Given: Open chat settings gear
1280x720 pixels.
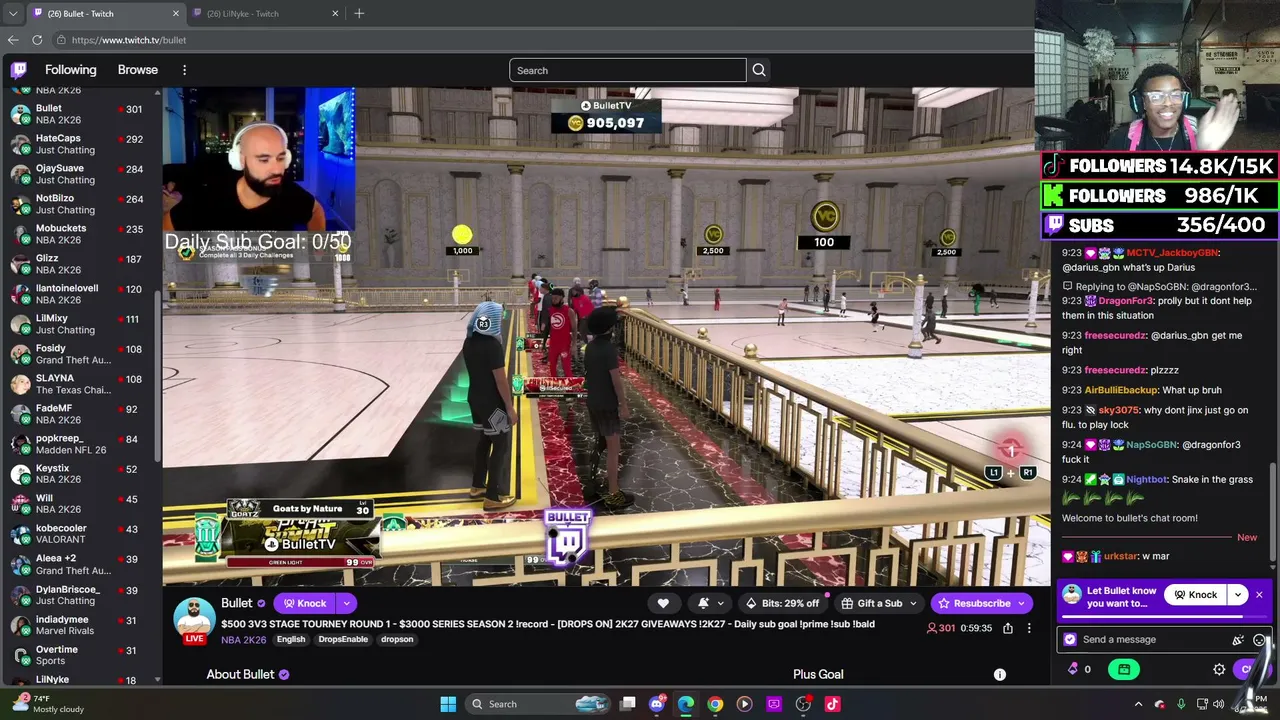Looking at the screenshot, I should [1219, 669].
